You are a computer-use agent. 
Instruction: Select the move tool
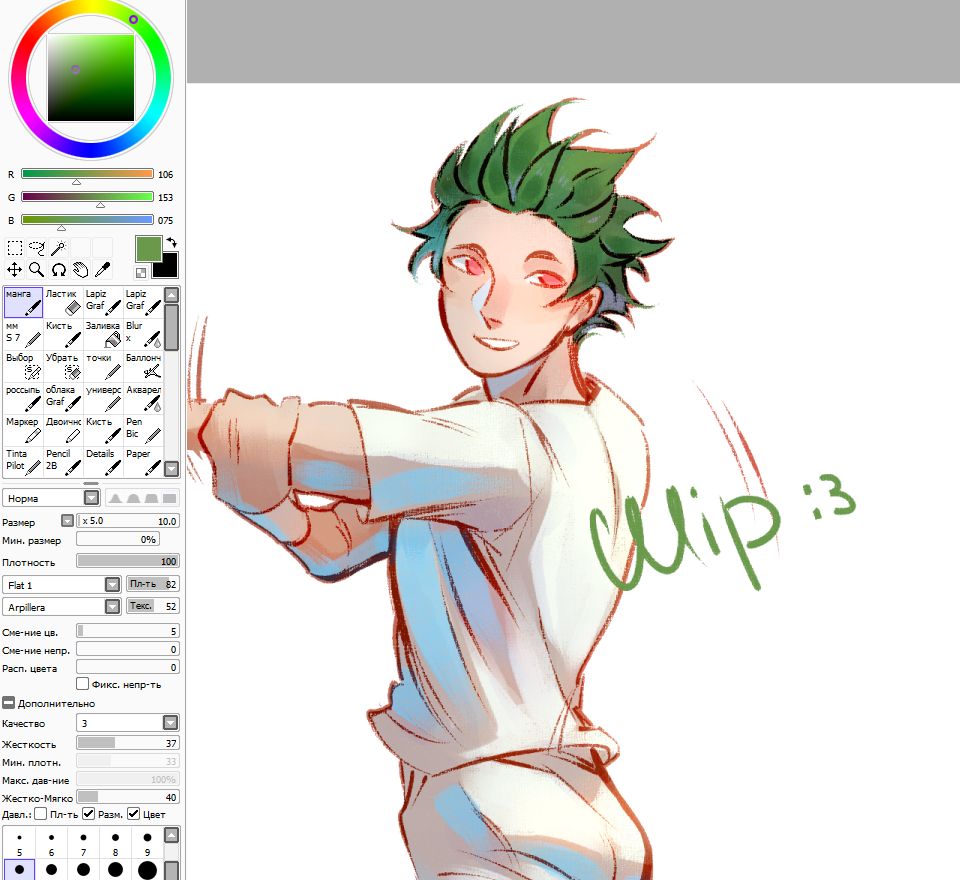point(15,269)
